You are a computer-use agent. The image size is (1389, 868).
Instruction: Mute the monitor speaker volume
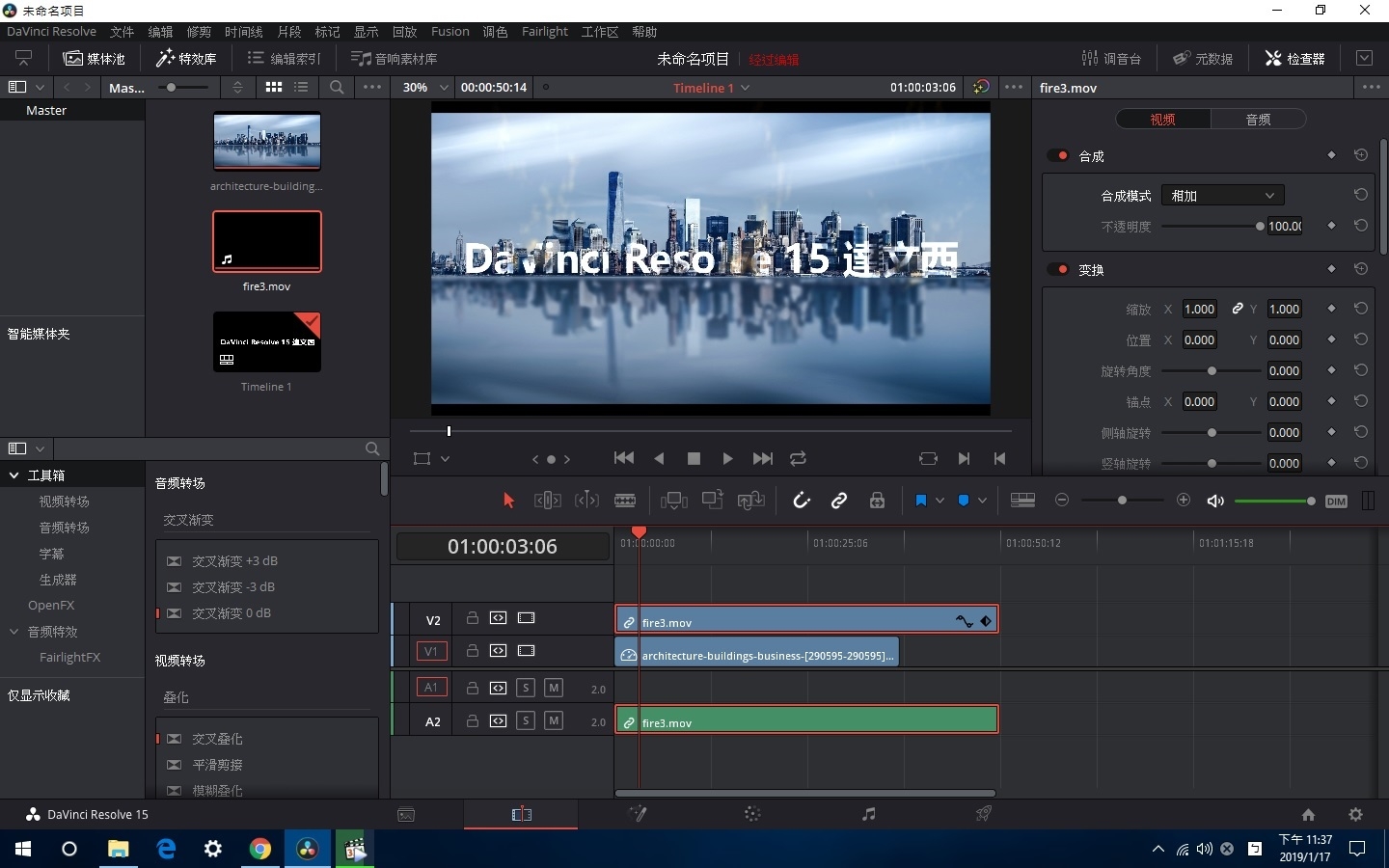[x=1215, y=501]
